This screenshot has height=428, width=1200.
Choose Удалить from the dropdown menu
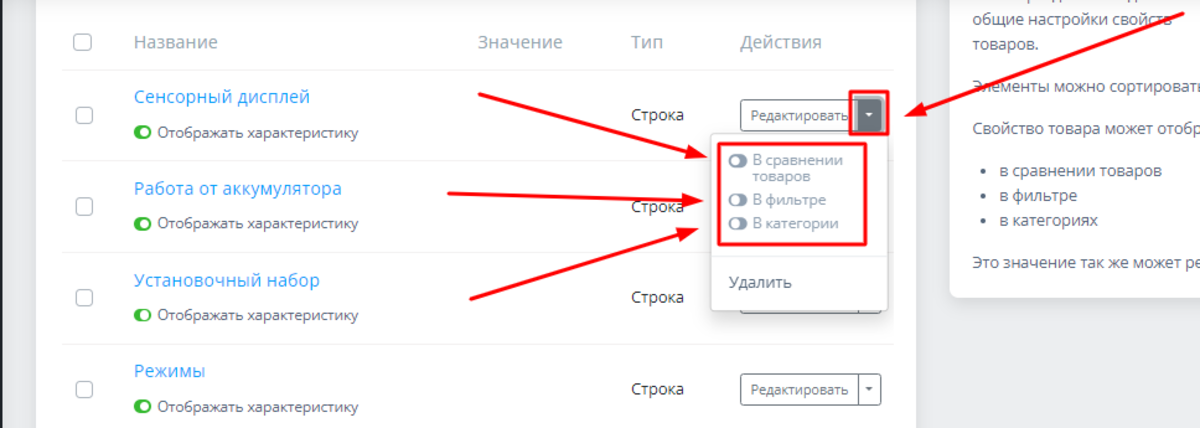point(760,282)
